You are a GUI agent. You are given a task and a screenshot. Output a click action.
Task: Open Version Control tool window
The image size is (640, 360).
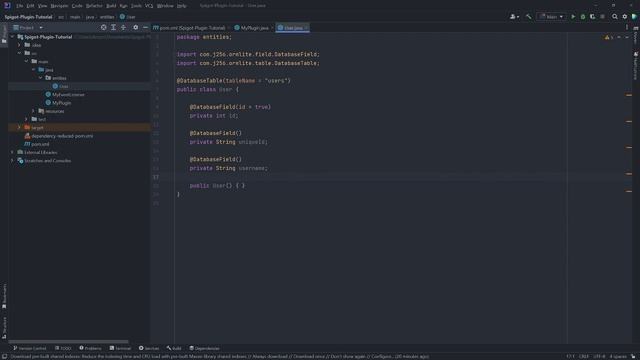click(x=29, y=348)
